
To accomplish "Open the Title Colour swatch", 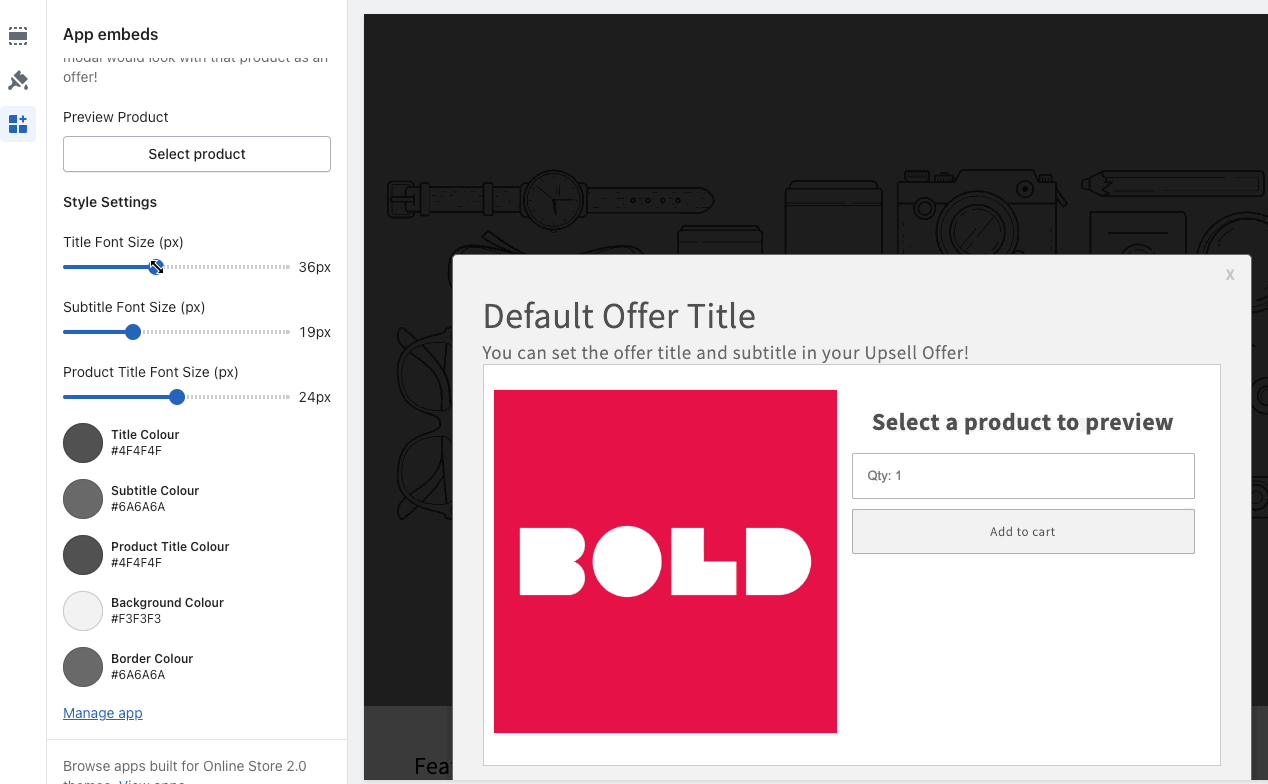I will pos(83,442).
